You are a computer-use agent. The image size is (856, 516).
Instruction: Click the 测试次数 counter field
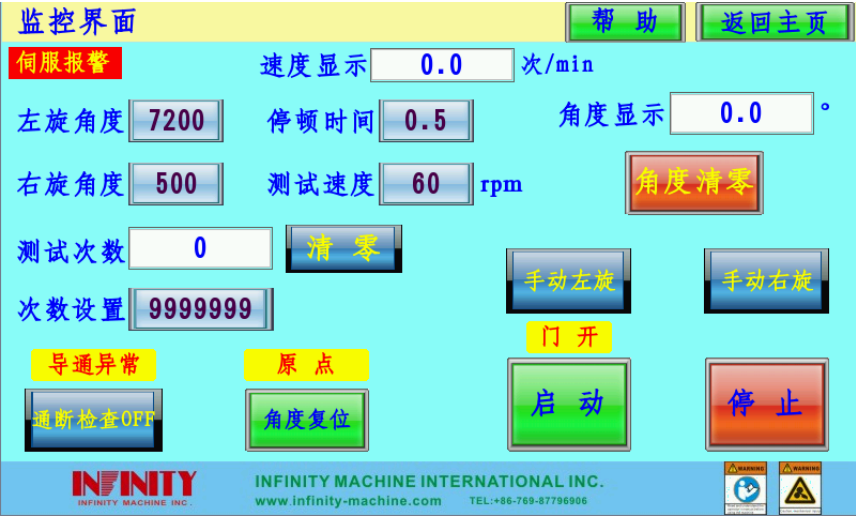coord(200,249)
